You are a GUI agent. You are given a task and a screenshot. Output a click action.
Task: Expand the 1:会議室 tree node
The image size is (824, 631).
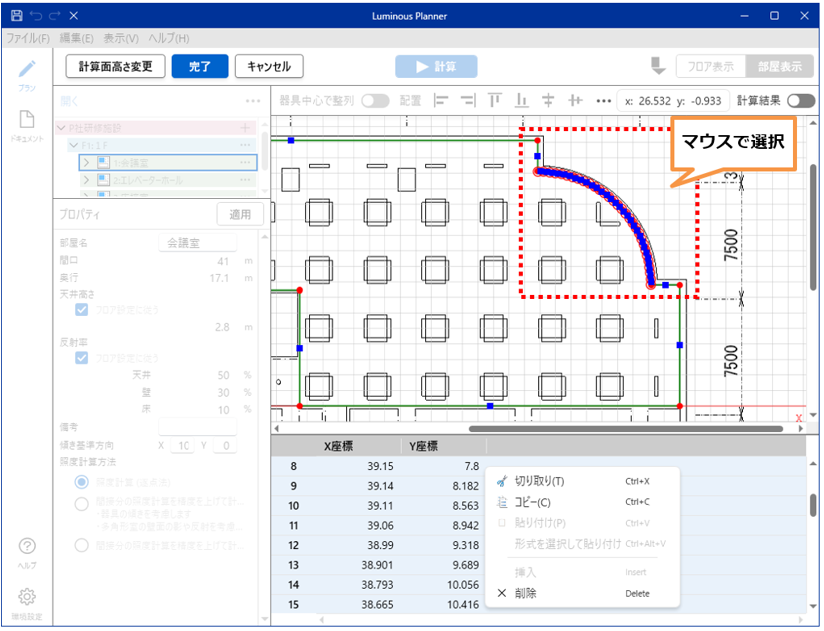[x=87, y=162]
